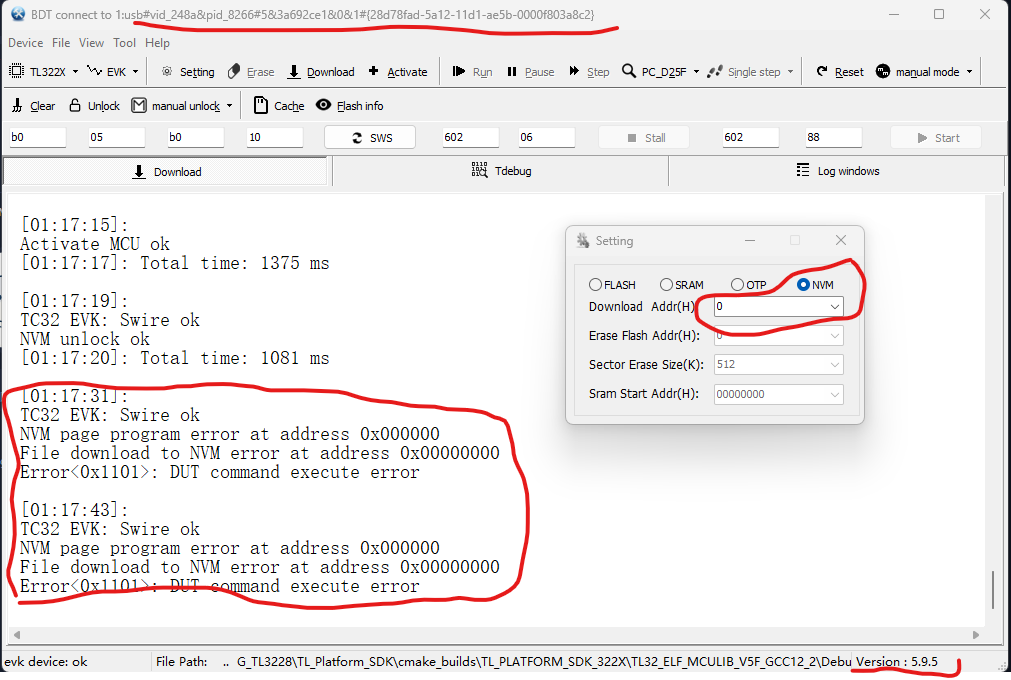This screenshot has width=1011, height=680.
Task: Select the SRAM radio button
Action: tap(666, 285)
